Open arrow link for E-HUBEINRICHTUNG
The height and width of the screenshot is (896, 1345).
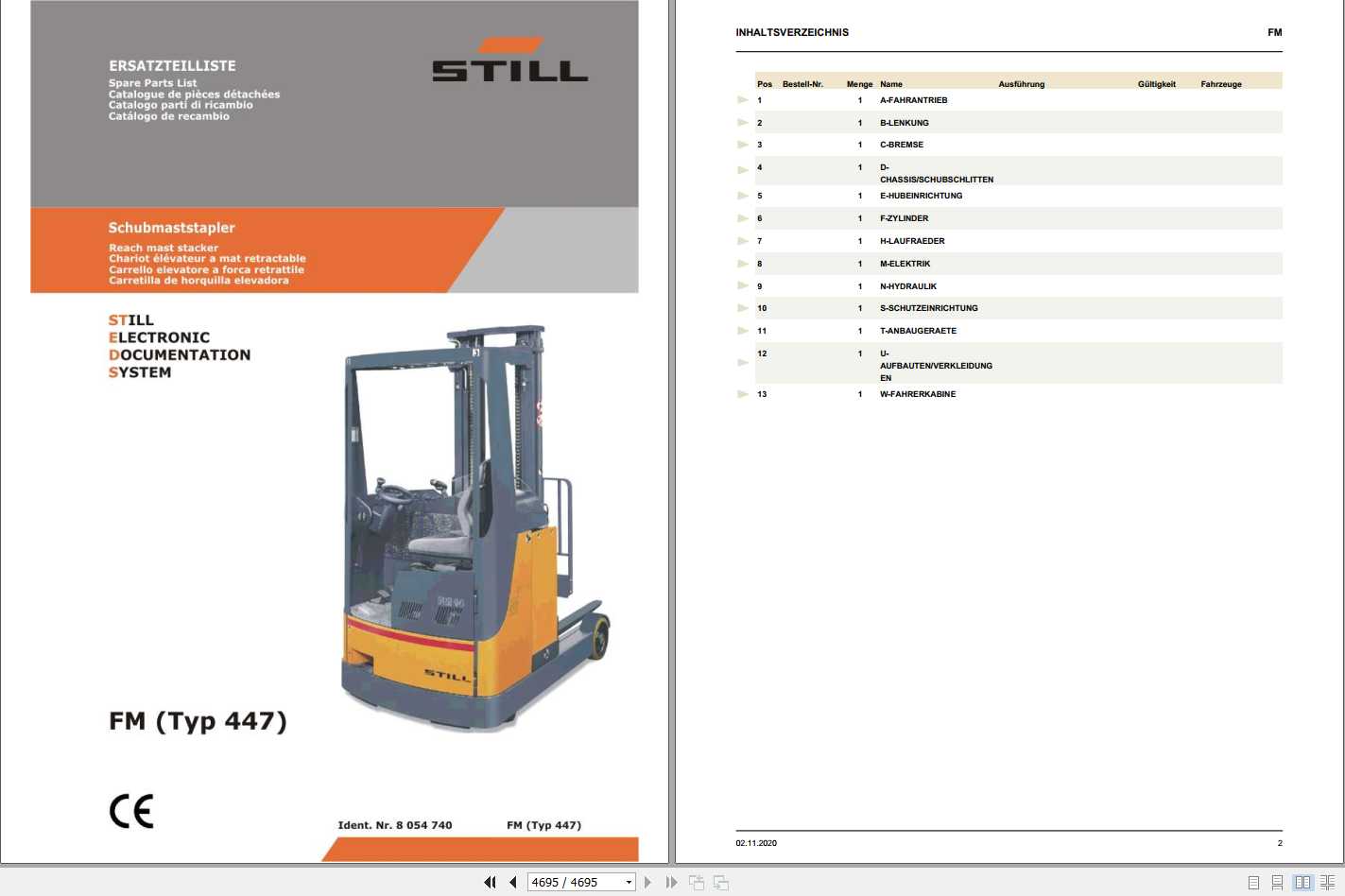pos(743,196)
